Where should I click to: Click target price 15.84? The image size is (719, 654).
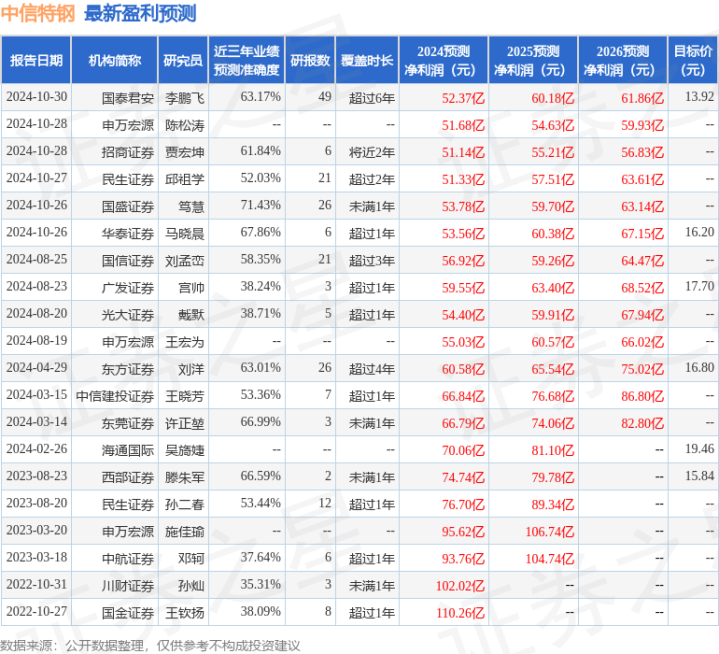coord(699,476)
